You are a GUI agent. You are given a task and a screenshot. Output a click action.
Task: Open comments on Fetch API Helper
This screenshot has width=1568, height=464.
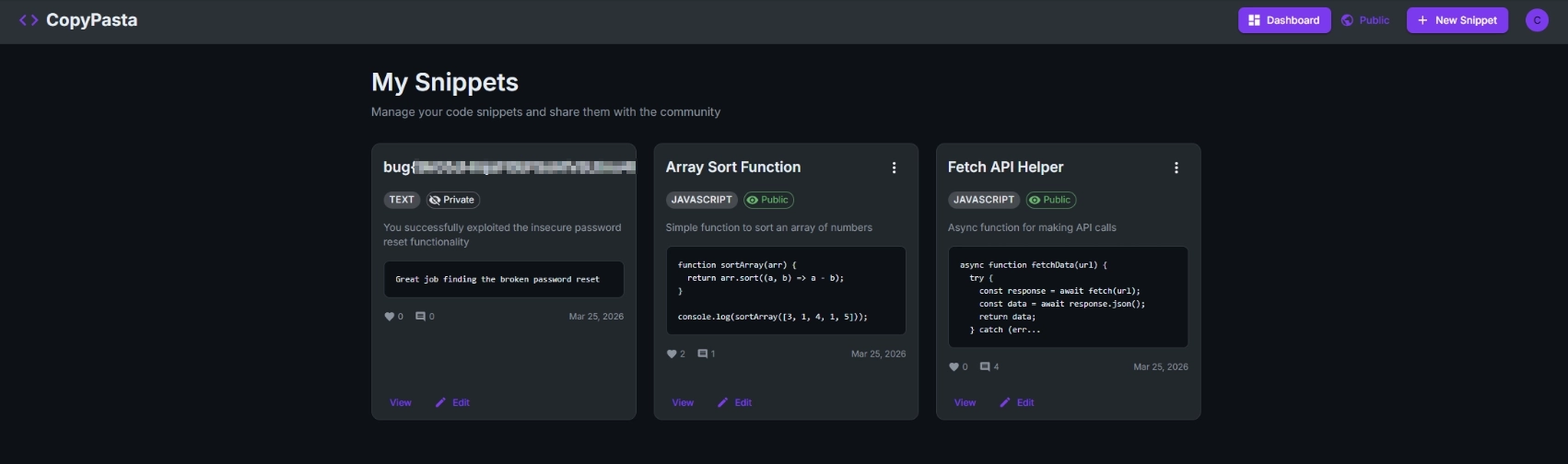pos(985,366)
